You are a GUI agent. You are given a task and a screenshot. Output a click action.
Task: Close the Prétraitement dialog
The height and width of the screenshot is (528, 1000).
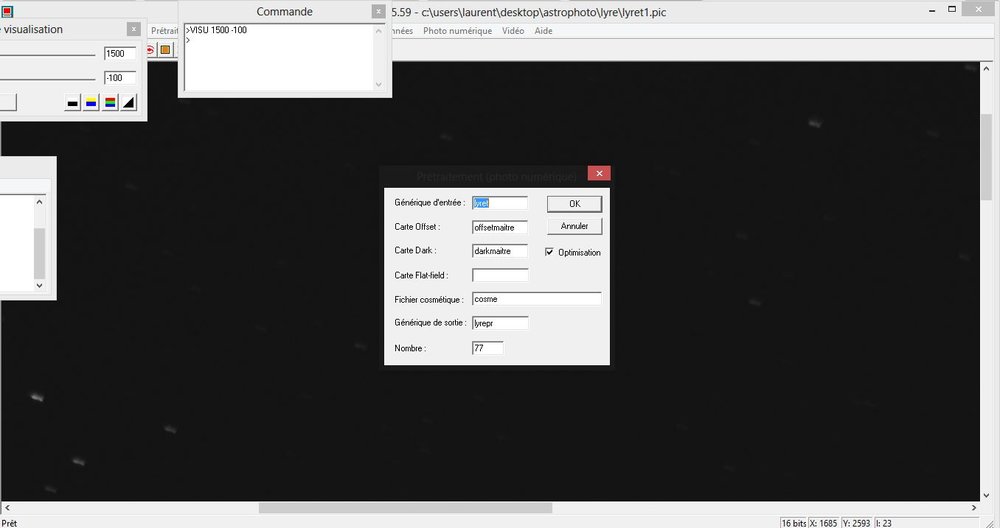click(x=599, y=173)
